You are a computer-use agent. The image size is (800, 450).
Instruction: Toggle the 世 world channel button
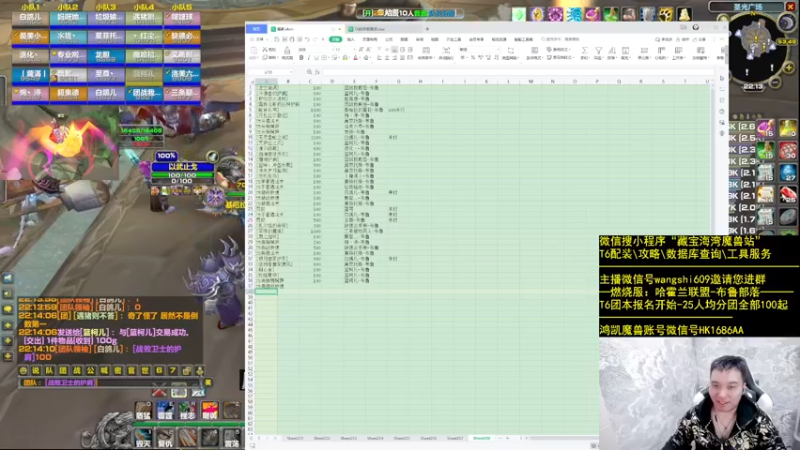[x=145, y=370]
